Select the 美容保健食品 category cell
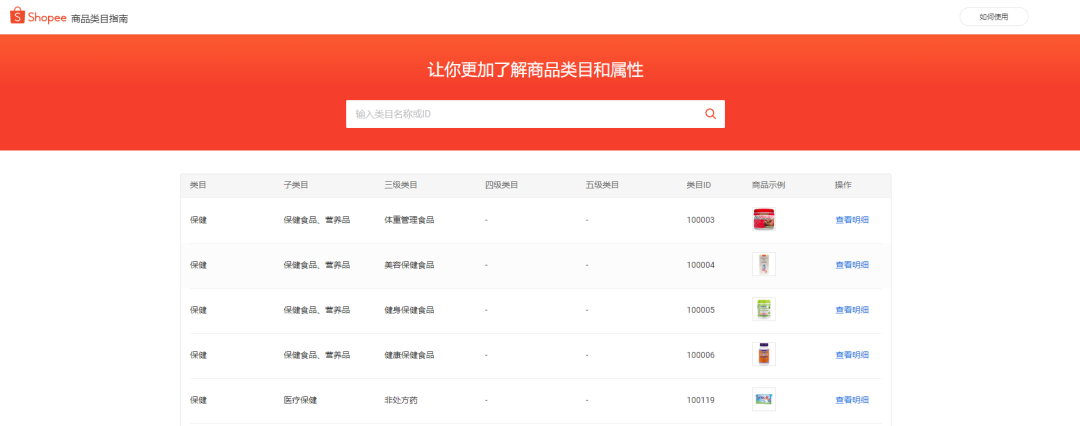 (408, 265)
